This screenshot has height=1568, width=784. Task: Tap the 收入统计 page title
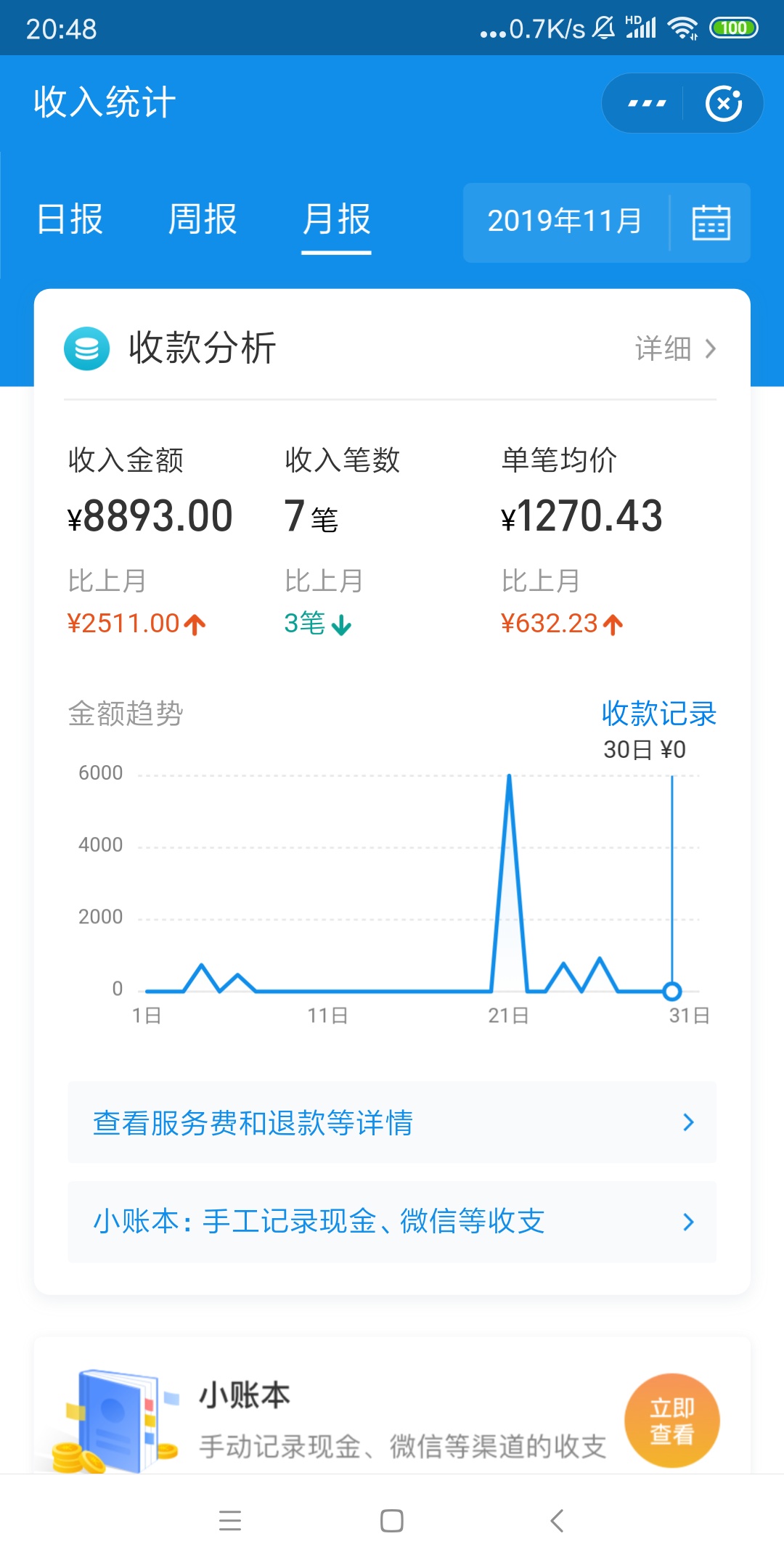(x=105, y=102)
